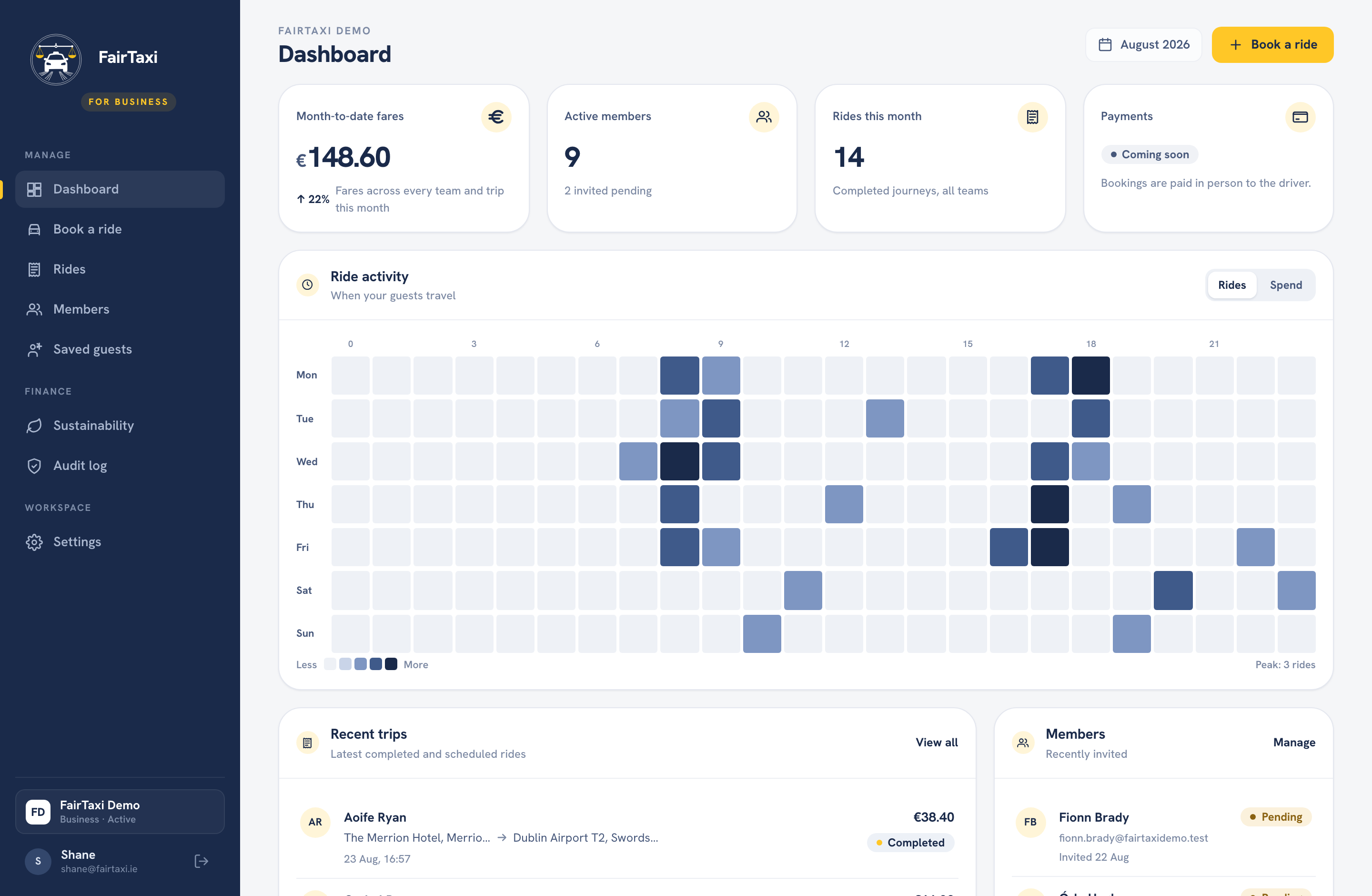Click the FairTaxi logo emblem
The image size is (1372, 896).
56,60
